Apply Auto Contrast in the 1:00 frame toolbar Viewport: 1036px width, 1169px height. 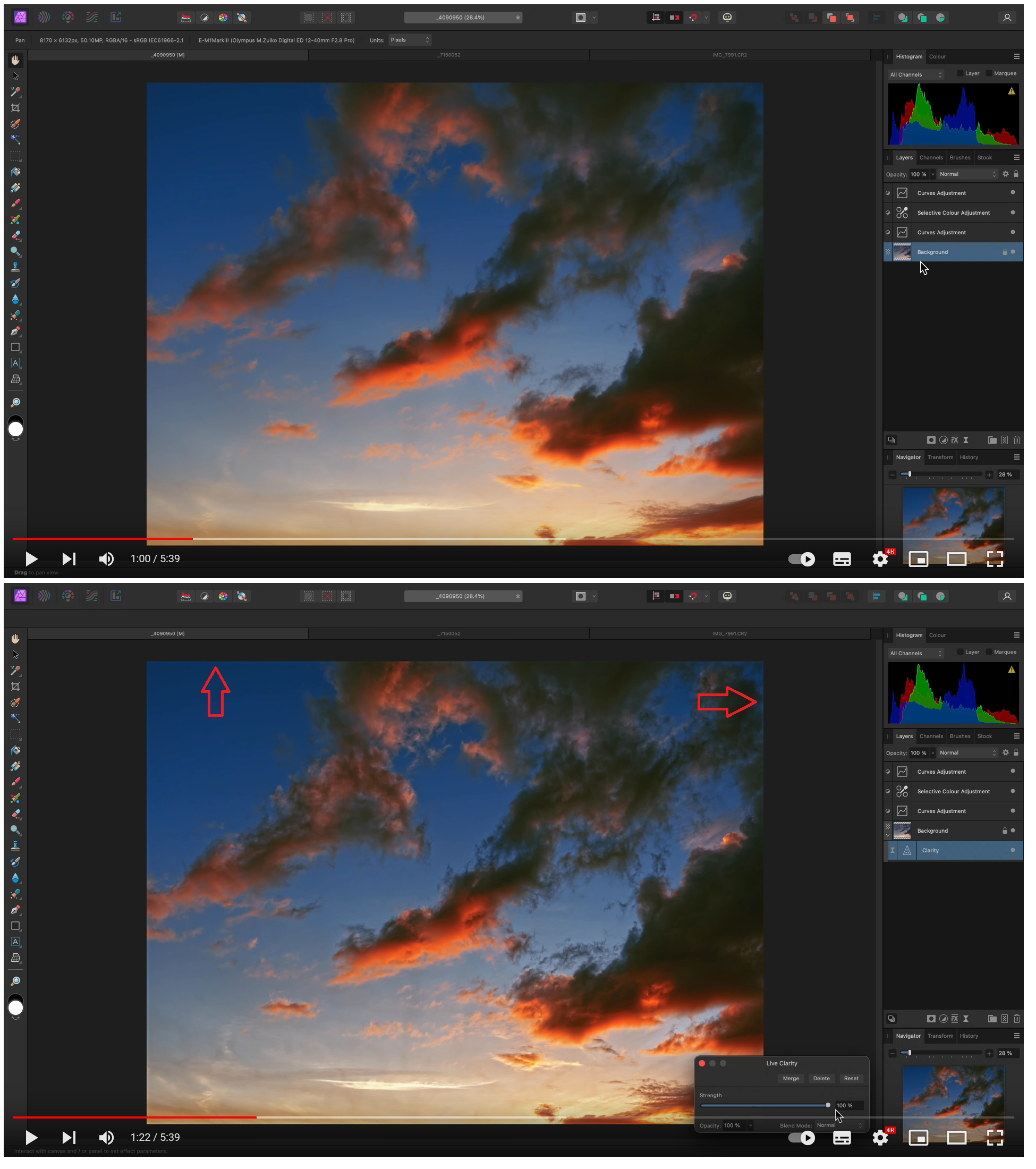click(206, 18)
